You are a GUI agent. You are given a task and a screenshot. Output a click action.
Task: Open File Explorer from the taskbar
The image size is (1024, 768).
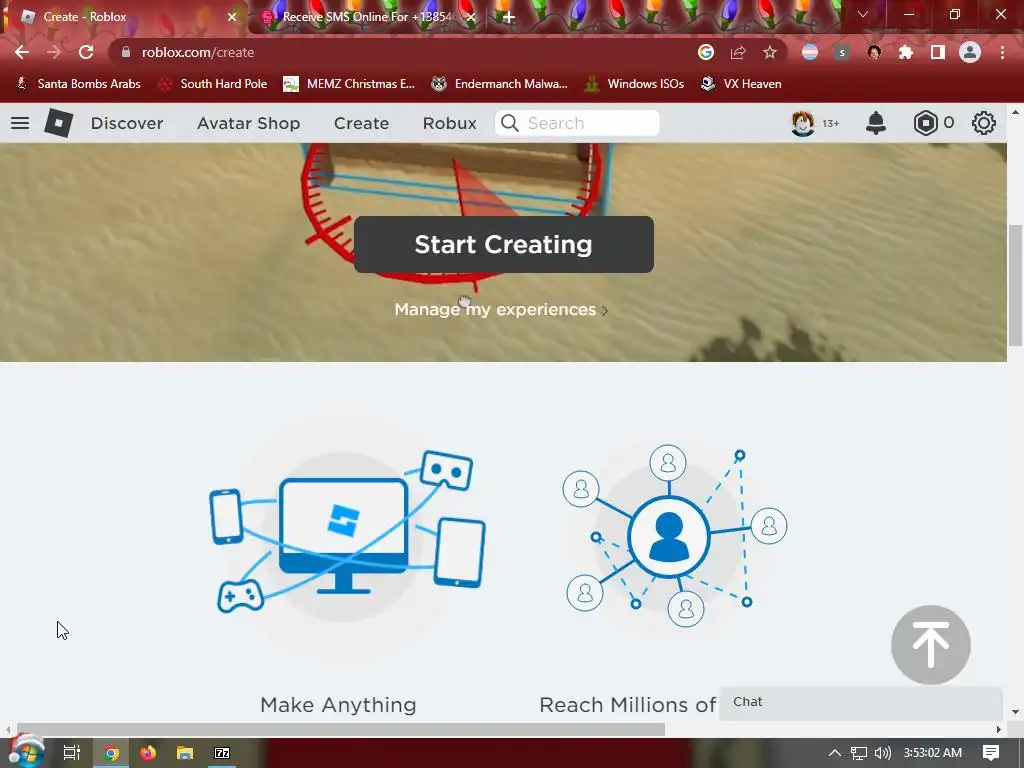pyautogui.click(x=185, y=753)
